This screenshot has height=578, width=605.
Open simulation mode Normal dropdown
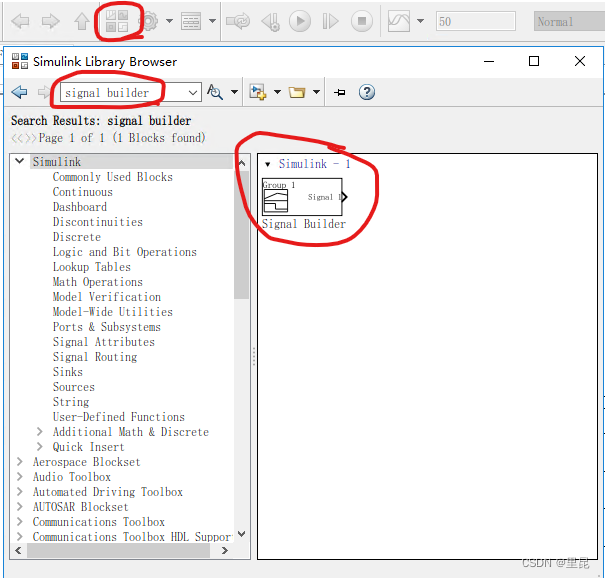(569, 21)
